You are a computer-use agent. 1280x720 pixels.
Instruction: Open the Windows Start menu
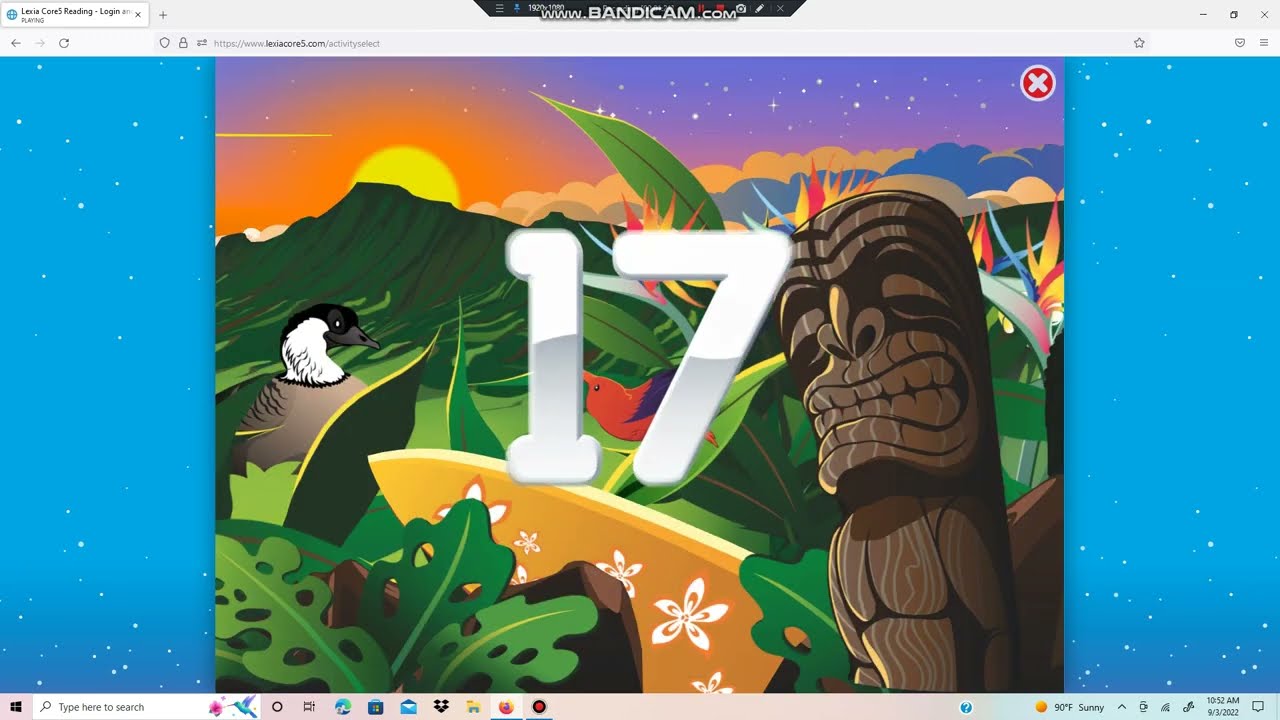pos(15,707)
